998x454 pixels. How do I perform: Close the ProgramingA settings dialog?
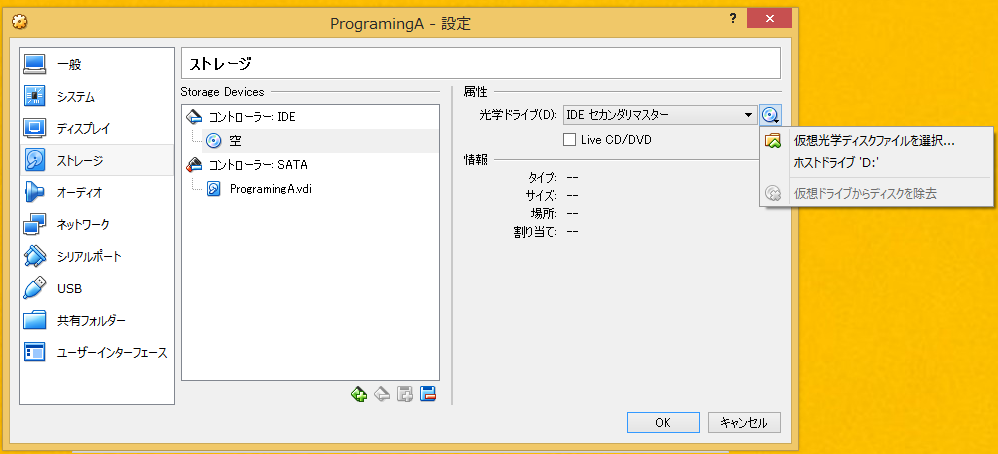[x=769, y=18]
